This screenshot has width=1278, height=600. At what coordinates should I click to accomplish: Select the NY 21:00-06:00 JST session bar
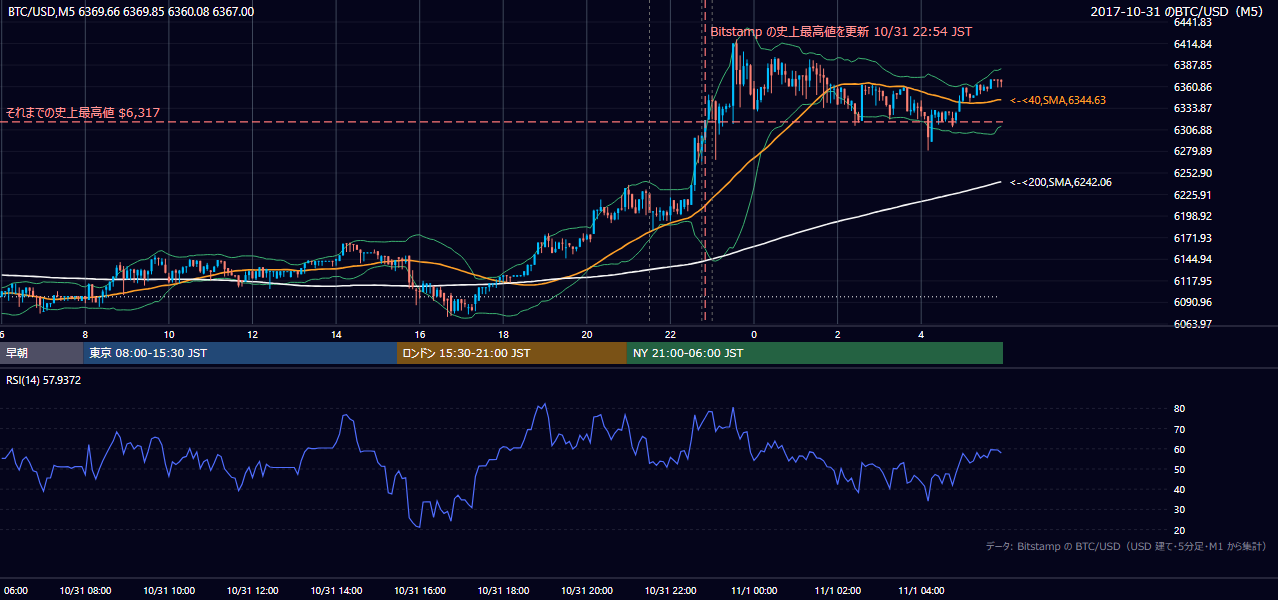(x=815, y=353)
